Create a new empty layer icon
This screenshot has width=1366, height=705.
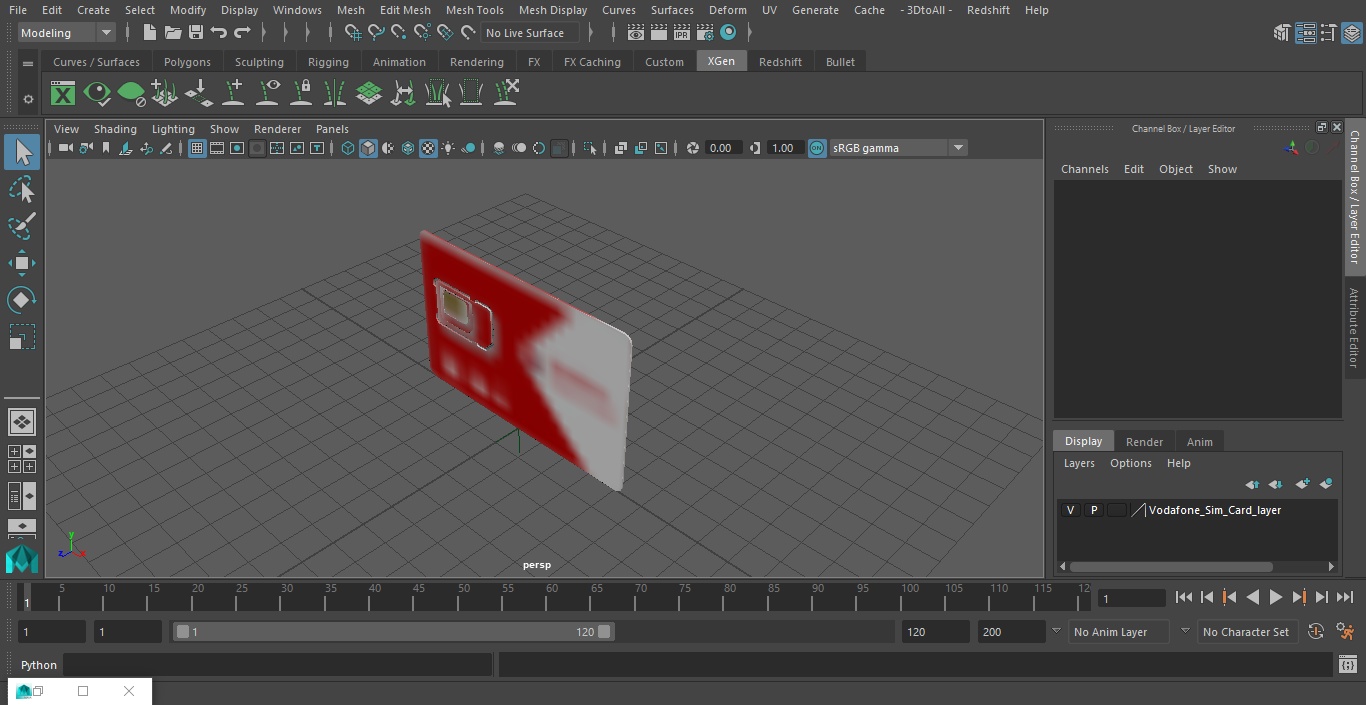click(x=1301, y=484)
